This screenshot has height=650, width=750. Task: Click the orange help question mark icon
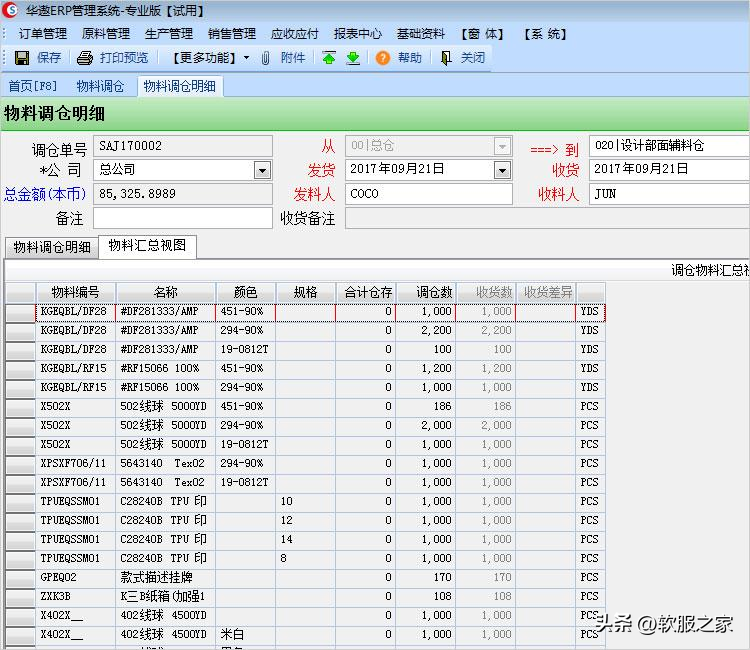tap(383, 58)
